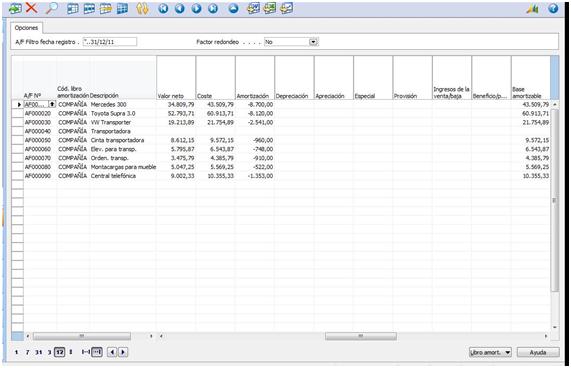The image size is (571, 368).
Task: Click the export to Excel toolbar icon
Action: click(270, 8)
